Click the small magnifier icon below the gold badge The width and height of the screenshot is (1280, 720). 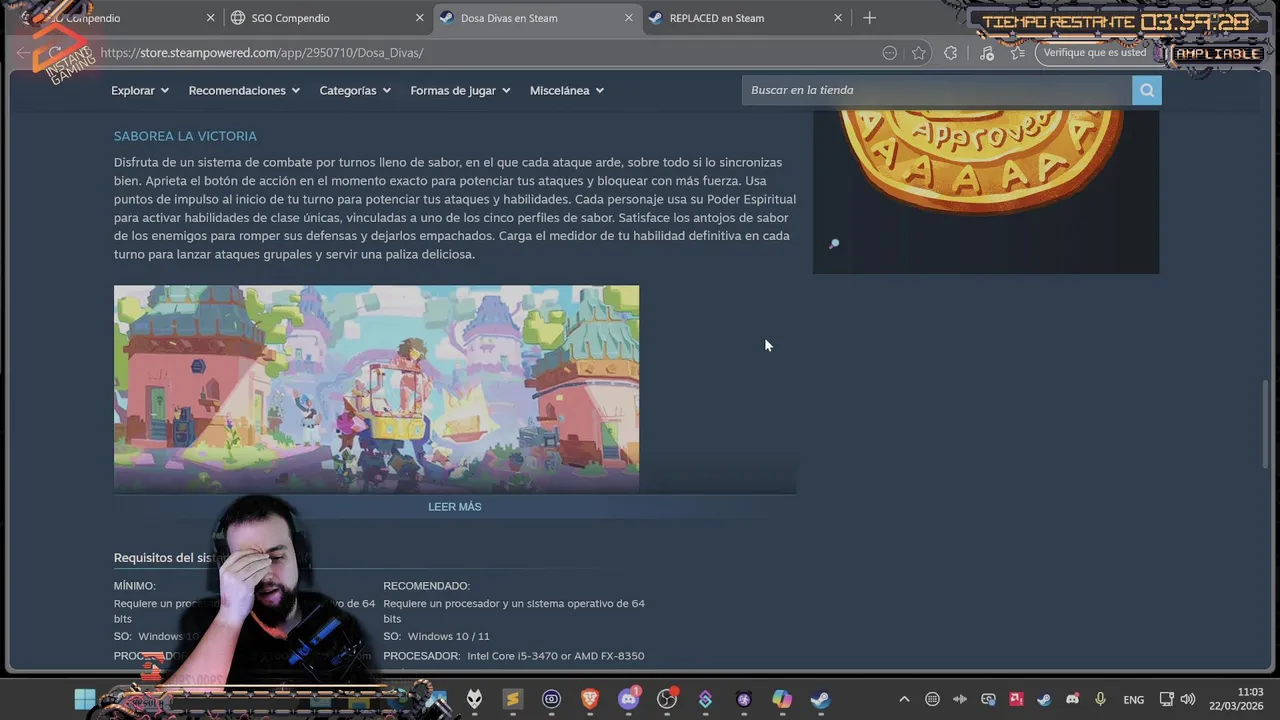click(x=834, y=244)
